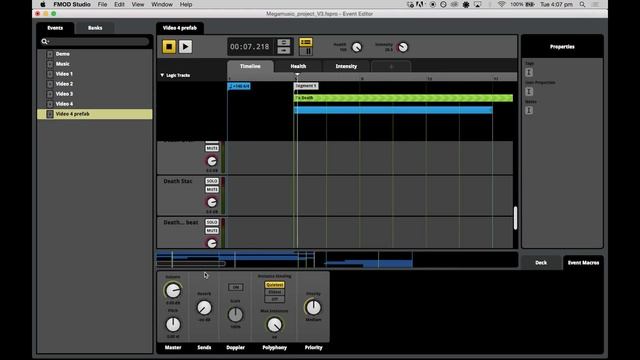The width and height of the screenshot is (640, 360).
Task: Select the Segment marker on logic track
Action: click(306, 86)
